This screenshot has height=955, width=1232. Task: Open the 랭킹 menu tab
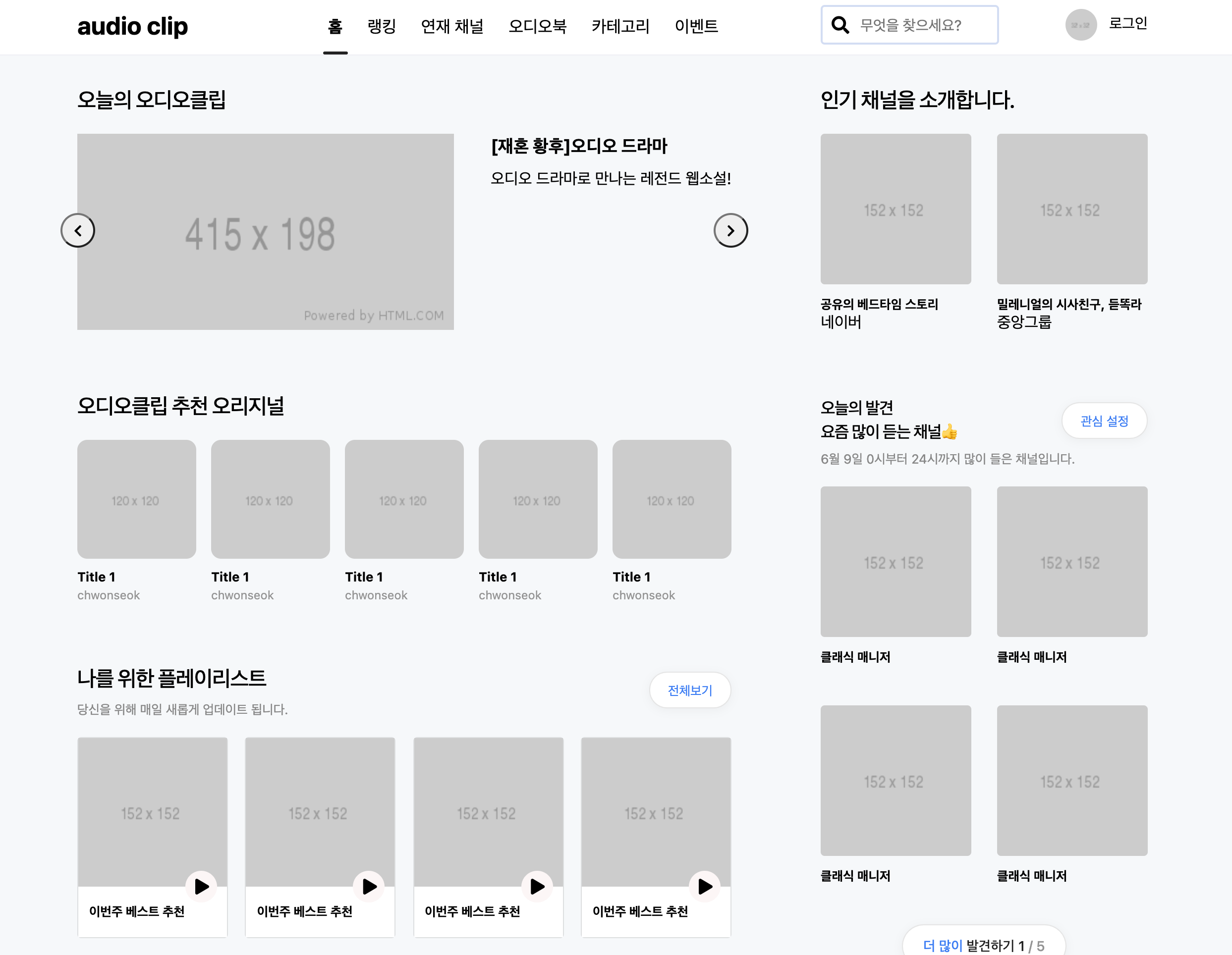(381, 26)
